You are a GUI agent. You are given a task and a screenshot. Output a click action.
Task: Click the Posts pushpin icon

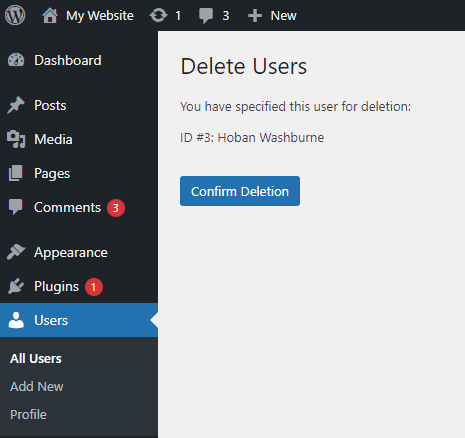click(16, 105)
